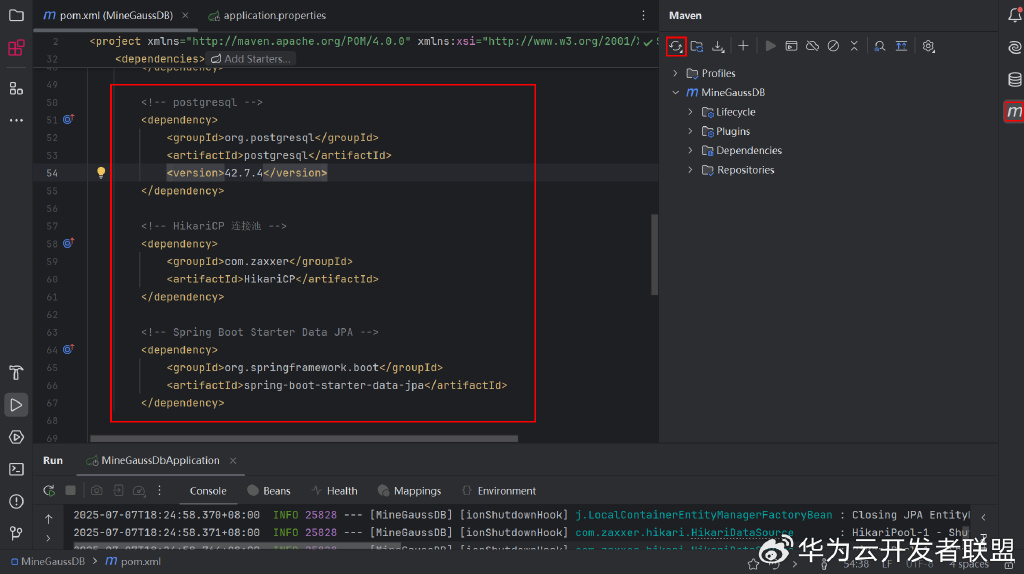Open editor tabs more options menu
Viewport: 1024px width, 574px height.
[643, 15]
